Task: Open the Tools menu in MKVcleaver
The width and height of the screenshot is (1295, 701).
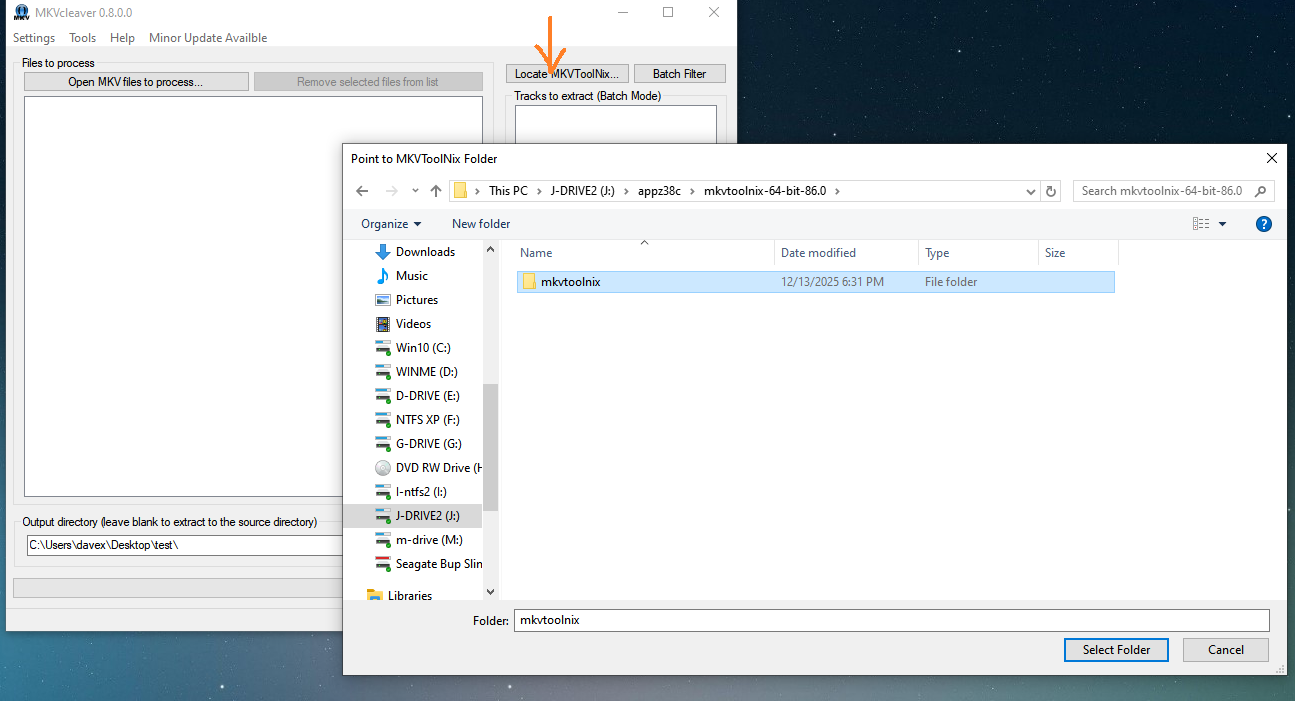Action: 83,38
